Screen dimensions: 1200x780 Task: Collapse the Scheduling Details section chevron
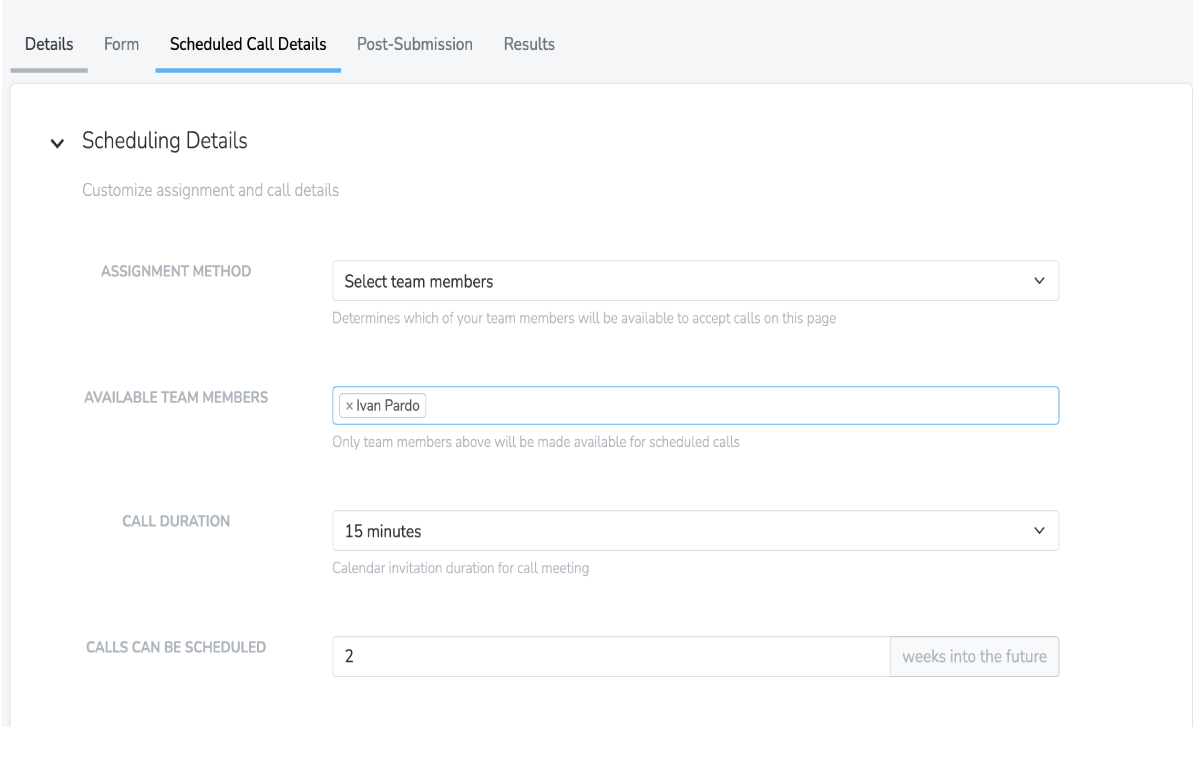(x=55, y=143)
